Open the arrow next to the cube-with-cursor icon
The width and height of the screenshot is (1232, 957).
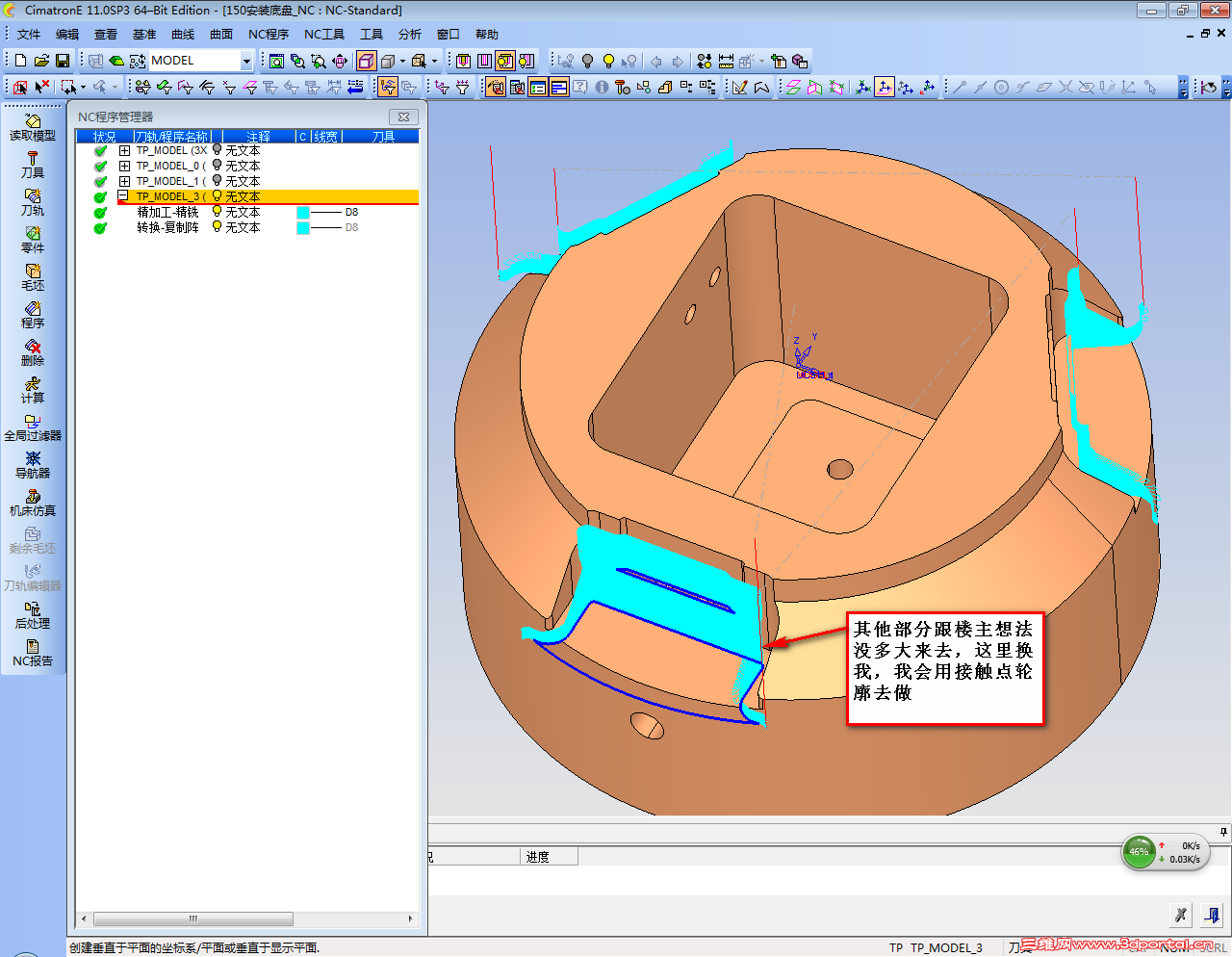click(x=435, y=61)
